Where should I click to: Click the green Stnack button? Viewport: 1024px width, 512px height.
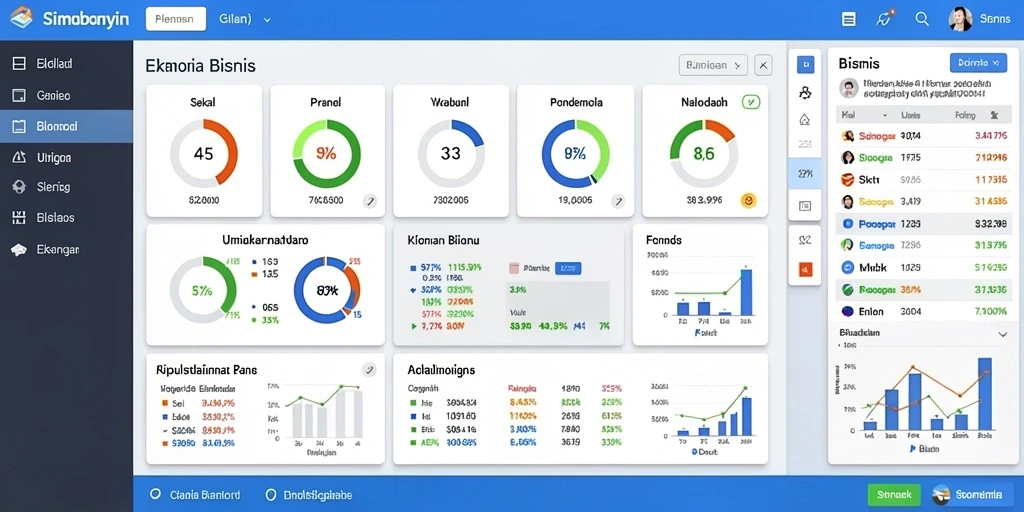[894, 494]
